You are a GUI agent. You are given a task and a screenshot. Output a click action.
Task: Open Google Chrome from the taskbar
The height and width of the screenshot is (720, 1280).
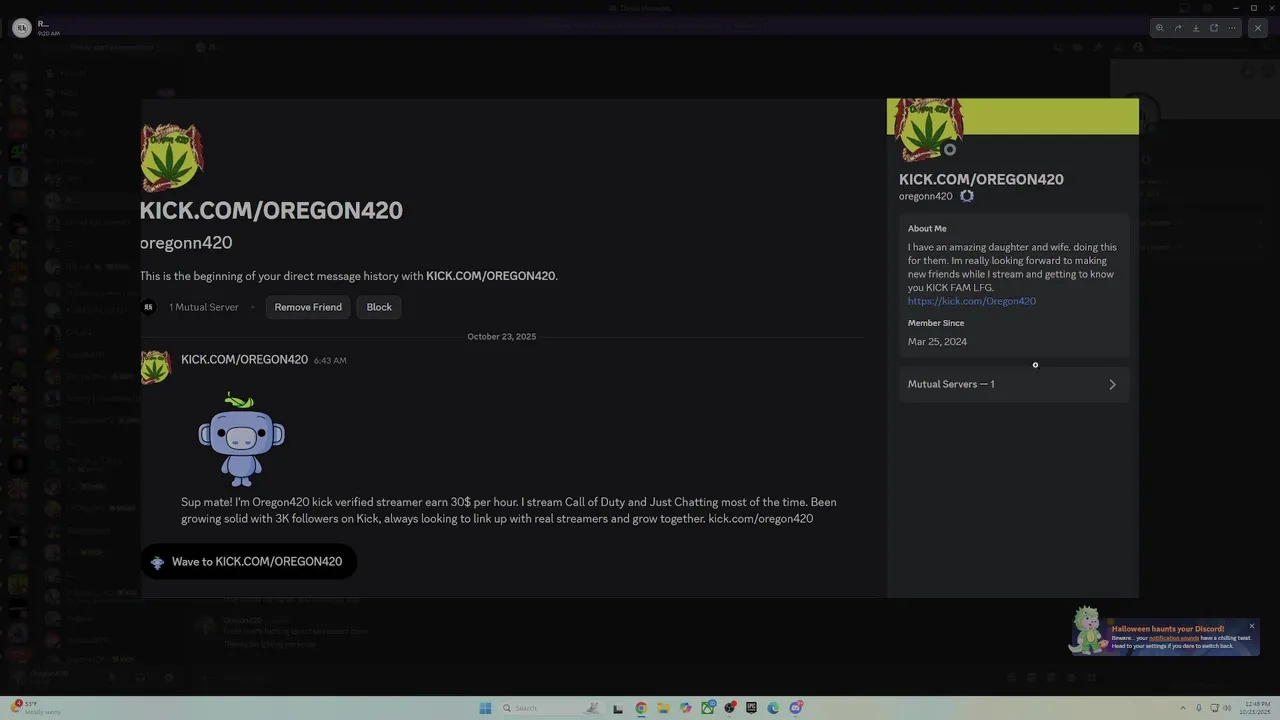[641, 708]
